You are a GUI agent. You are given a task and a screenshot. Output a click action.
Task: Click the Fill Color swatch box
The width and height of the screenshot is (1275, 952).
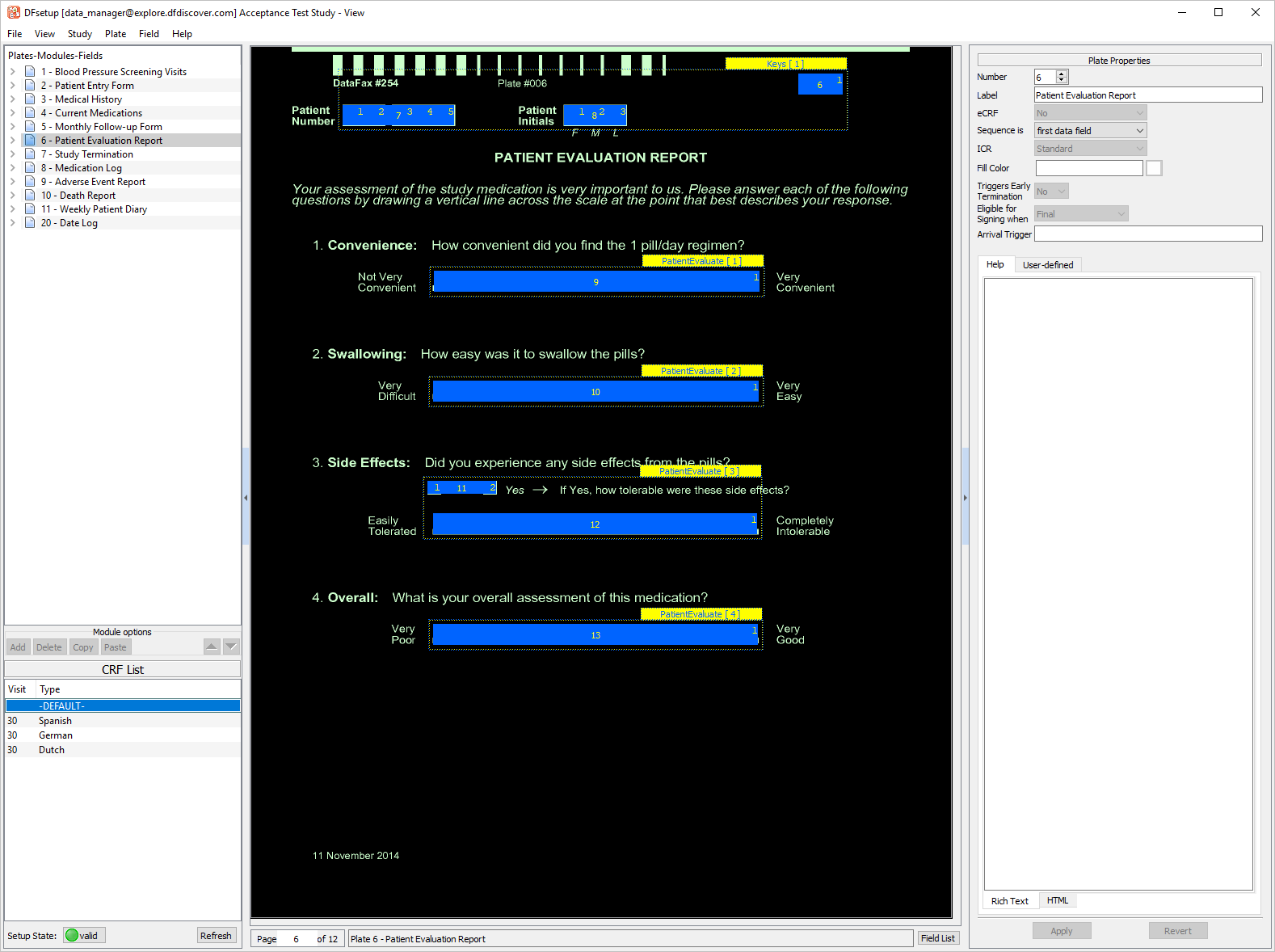point(1154,168)
